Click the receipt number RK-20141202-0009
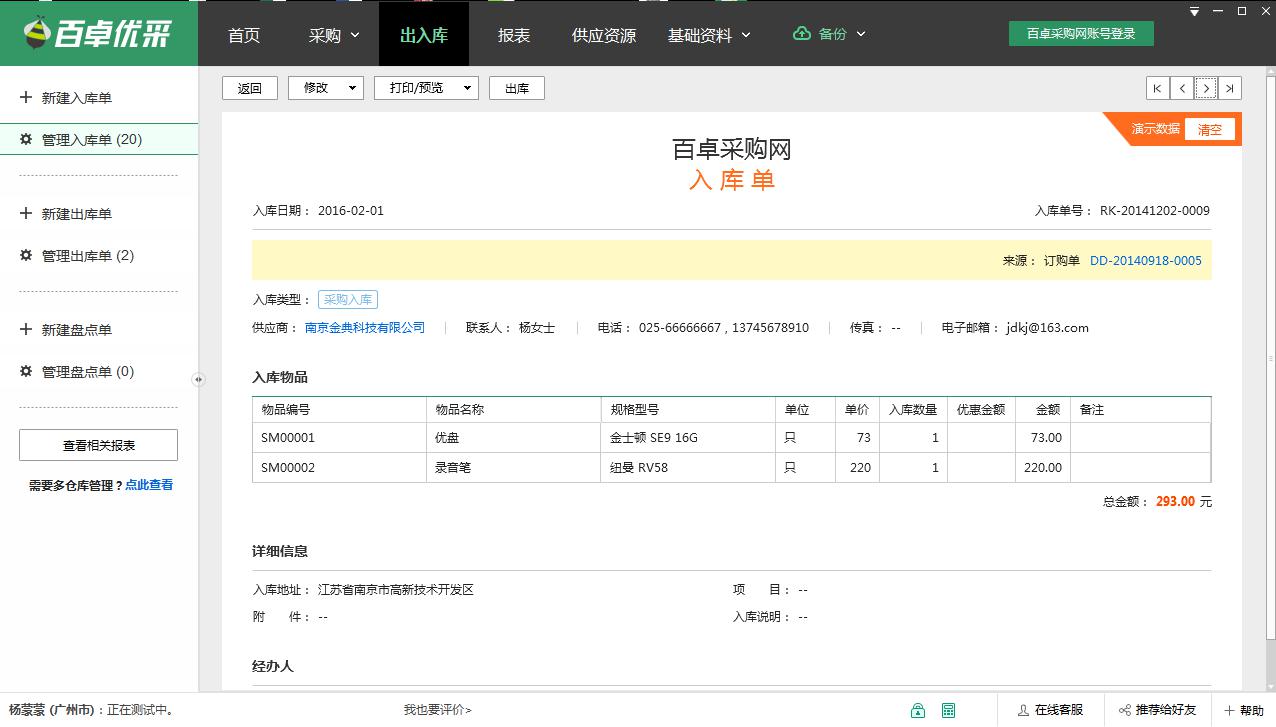The image size is (1276, 727). pyautogui.click(x=1155, y=211)
